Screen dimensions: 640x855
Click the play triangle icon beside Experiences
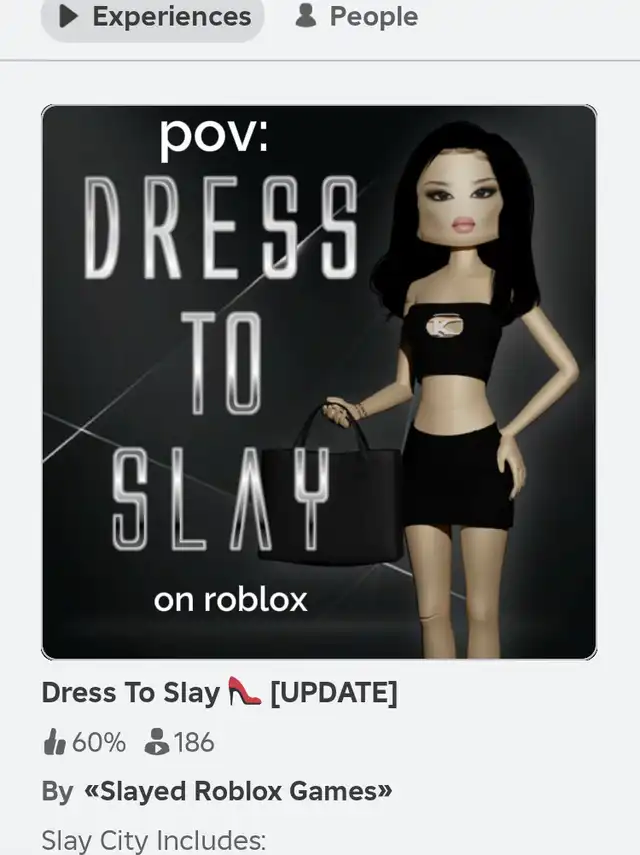coord(69,17)
